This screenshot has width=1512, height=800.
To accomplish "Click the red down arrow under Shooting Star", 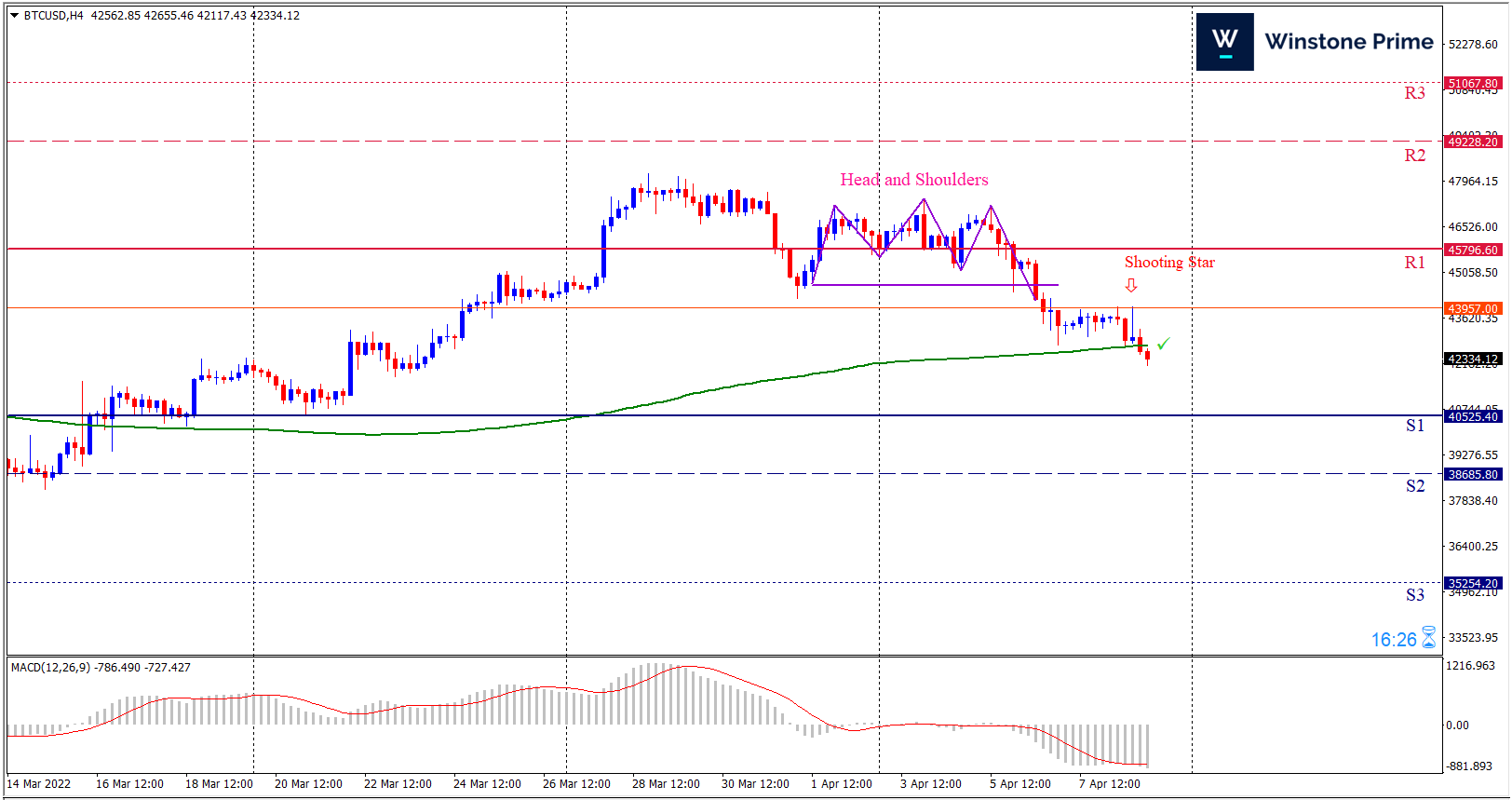I will click(x=1131, y=285).
